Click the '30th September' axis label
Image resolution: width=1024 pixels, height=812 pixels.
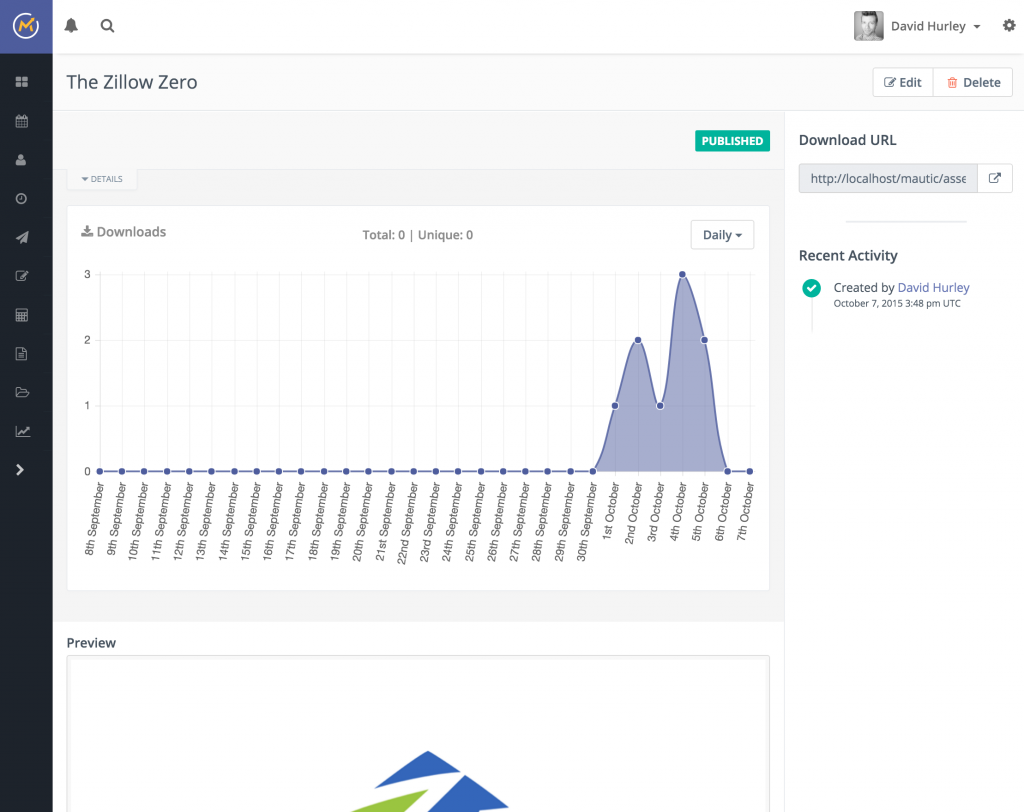click(x=586, y=521)
